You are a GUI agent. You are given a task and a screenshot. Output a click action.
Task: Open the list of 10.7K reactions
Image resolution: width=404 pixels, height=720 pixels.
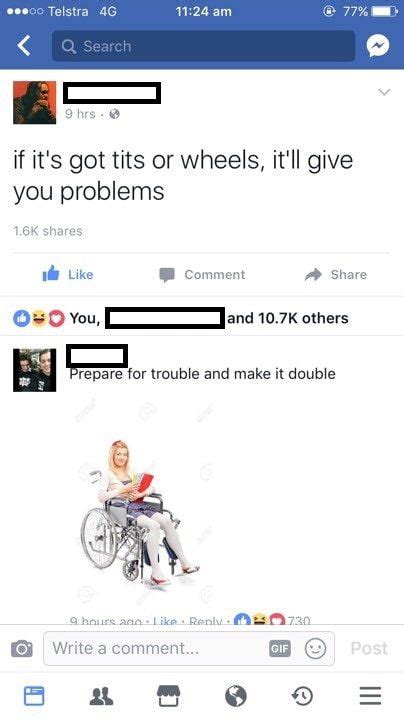(180, 318)
